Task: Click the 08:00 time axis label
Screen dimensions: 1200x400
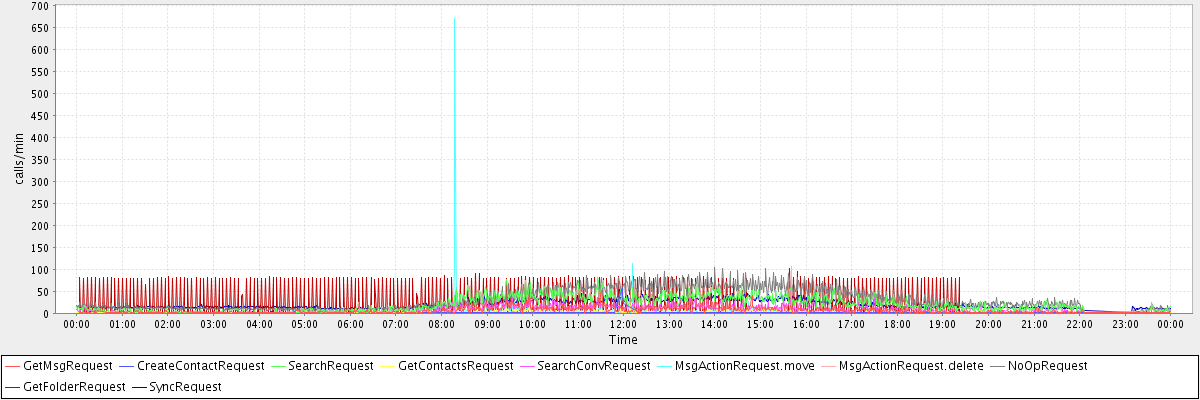Action: click(441, 324)
